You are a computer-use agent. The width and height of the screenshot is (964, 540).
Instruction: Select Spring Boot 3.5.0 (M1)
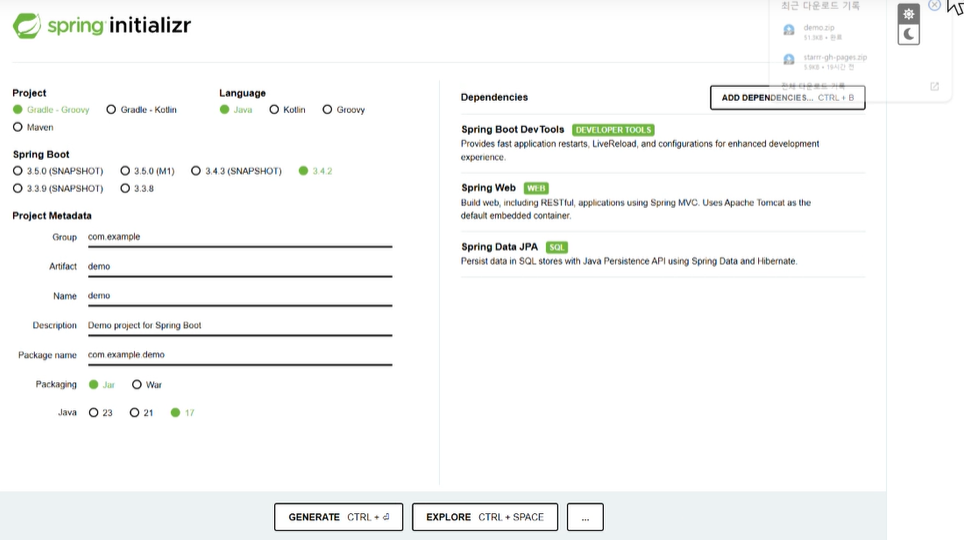(x=148, y=171)
